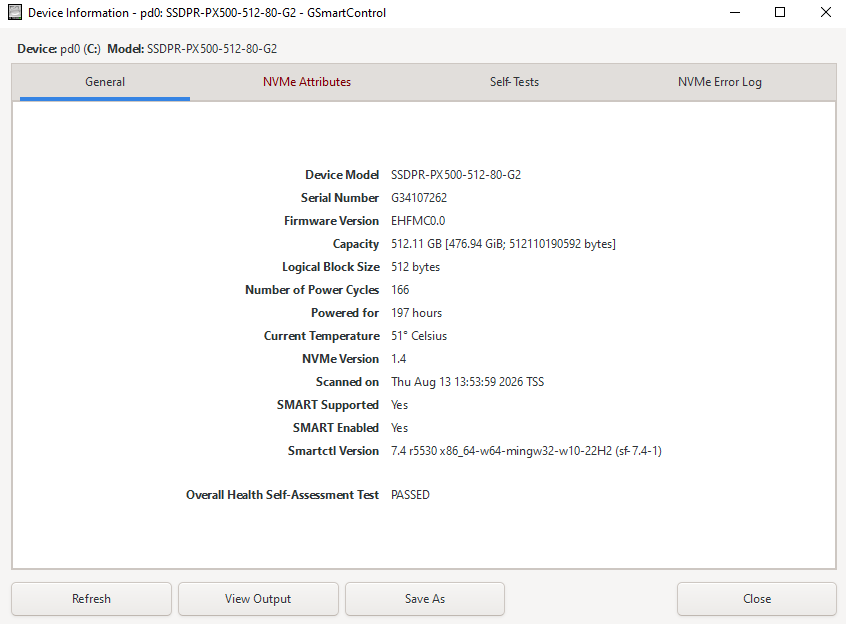Click Save As button
Viewport: 846px width, 624px height.
pos(425,599)
